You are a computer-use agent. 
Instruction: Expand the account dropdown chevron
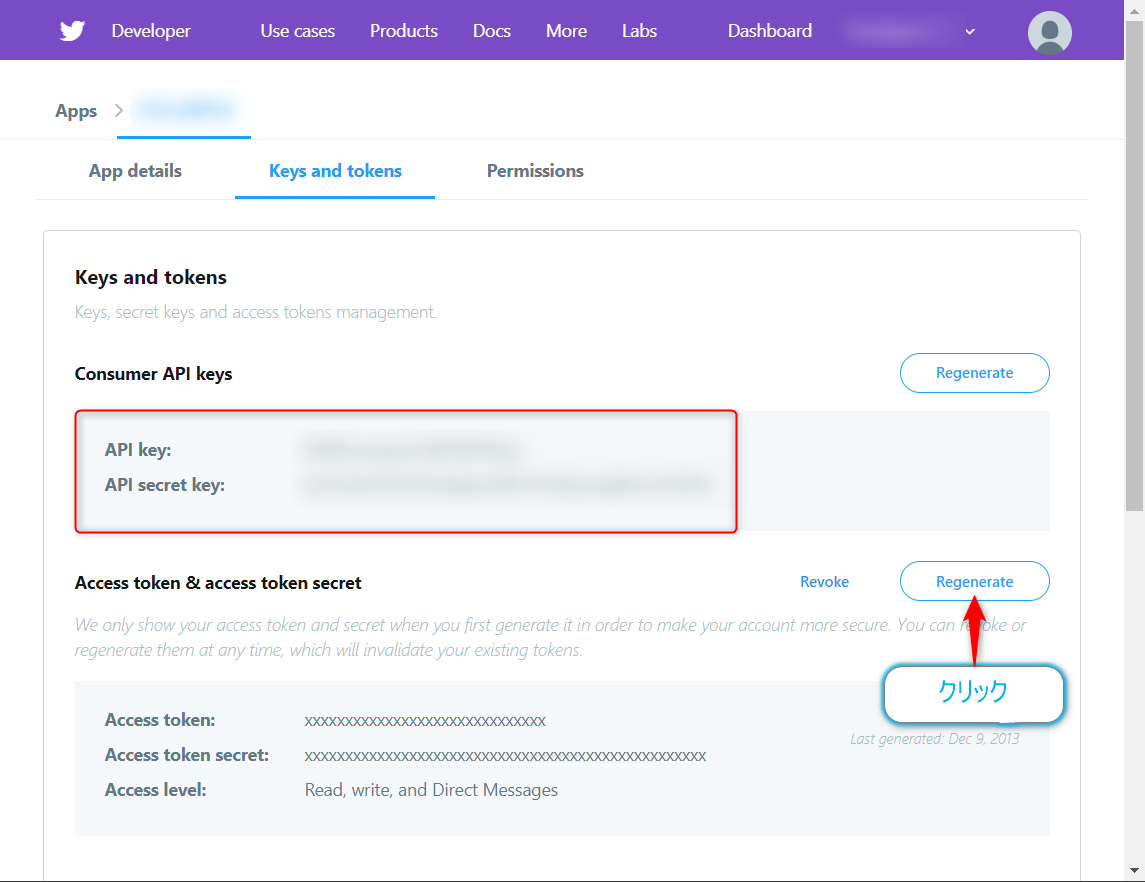click(x=970, y=31)
